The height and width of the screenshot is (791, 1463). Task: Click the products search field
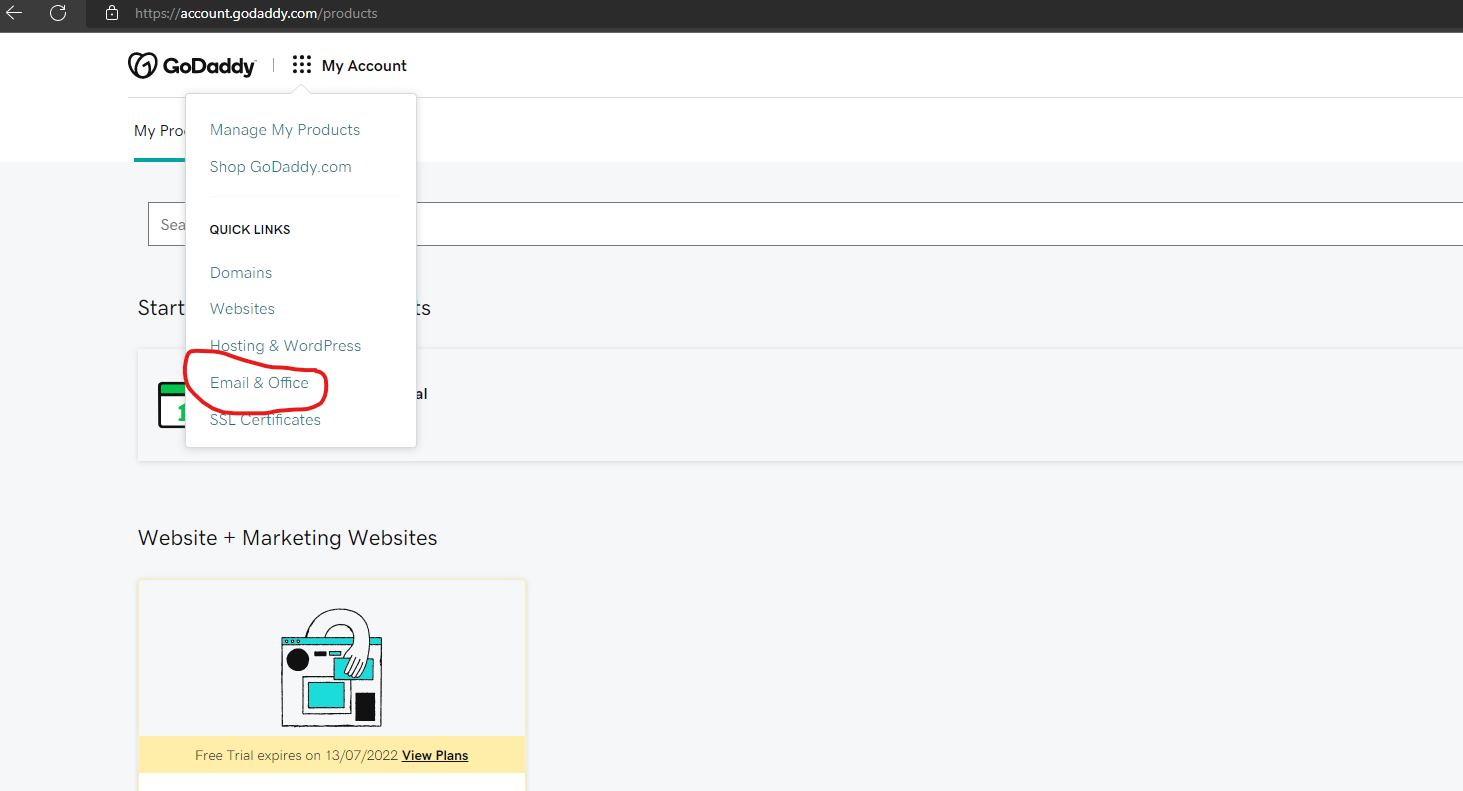point(805,224)
